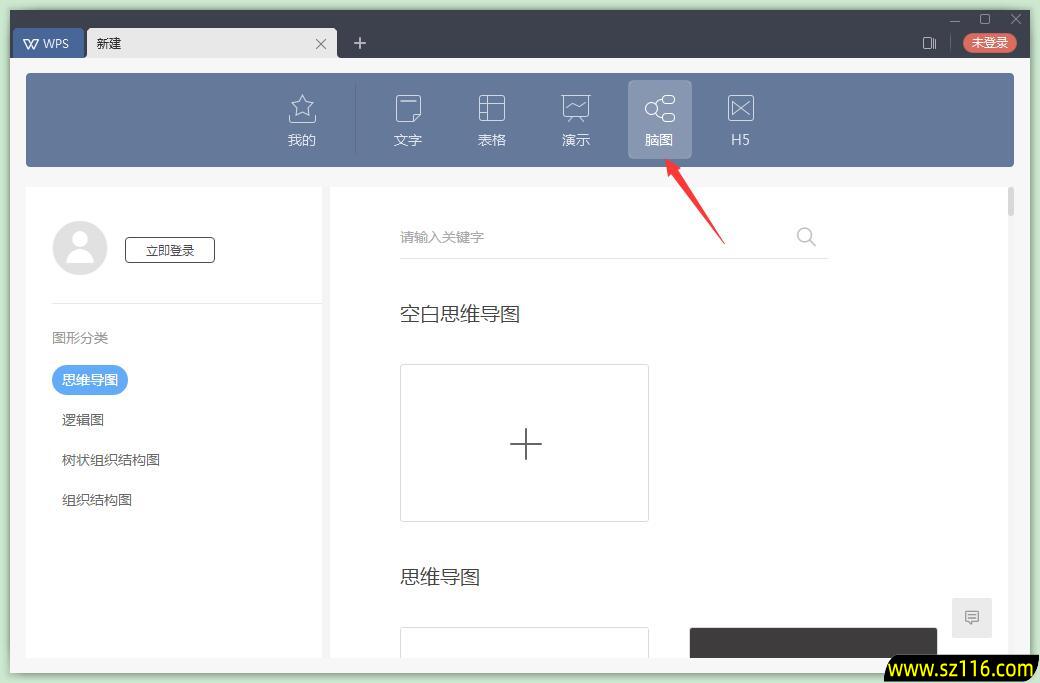Screen dimensions: 1040x683
Task: Click the search magnifier icon
Action: pyautogui.click(x=806, y=237)
